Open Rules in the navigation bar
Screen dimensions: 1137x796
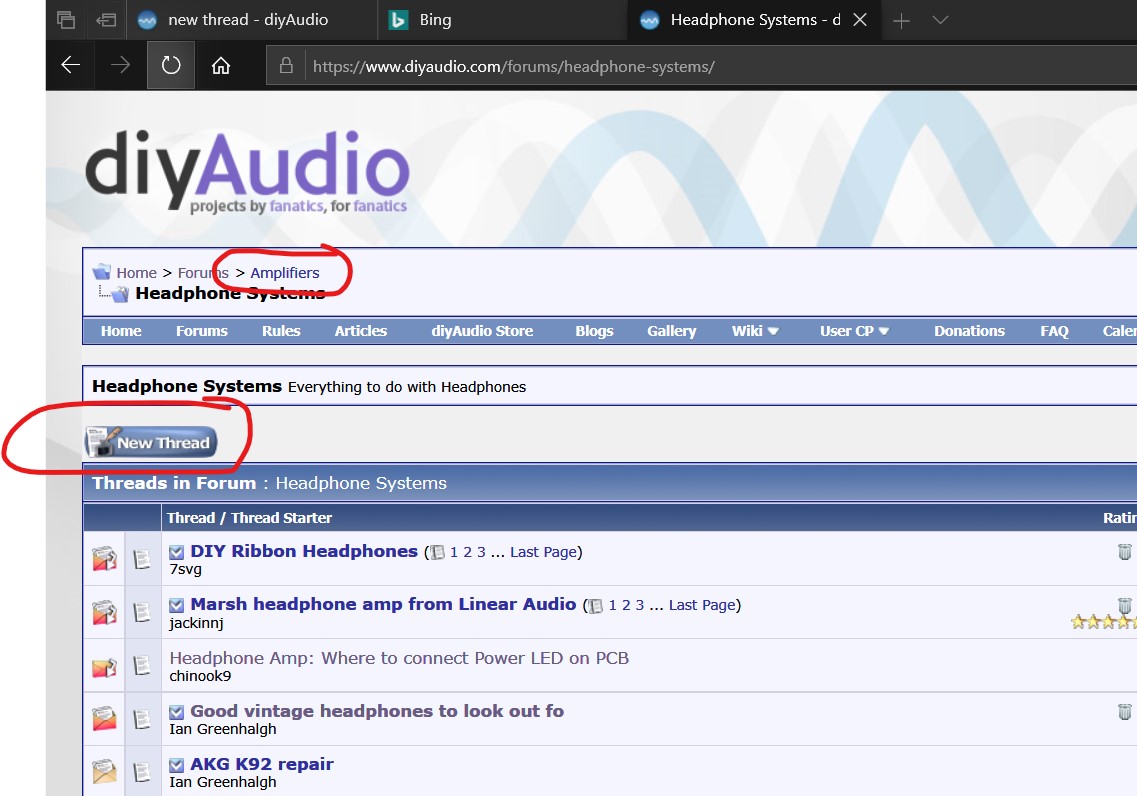click(281, 331)
